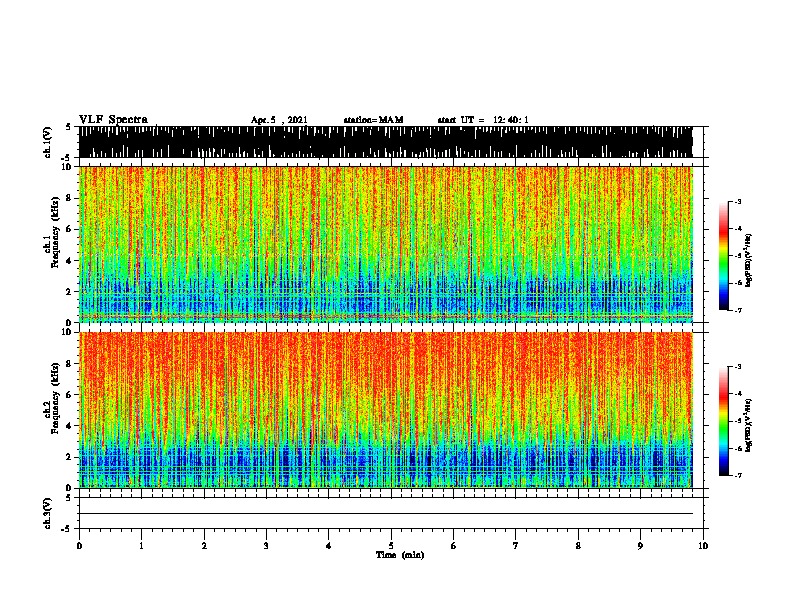Click the '4' kHz tick of ch.1 spectrogram

(70, 261)
